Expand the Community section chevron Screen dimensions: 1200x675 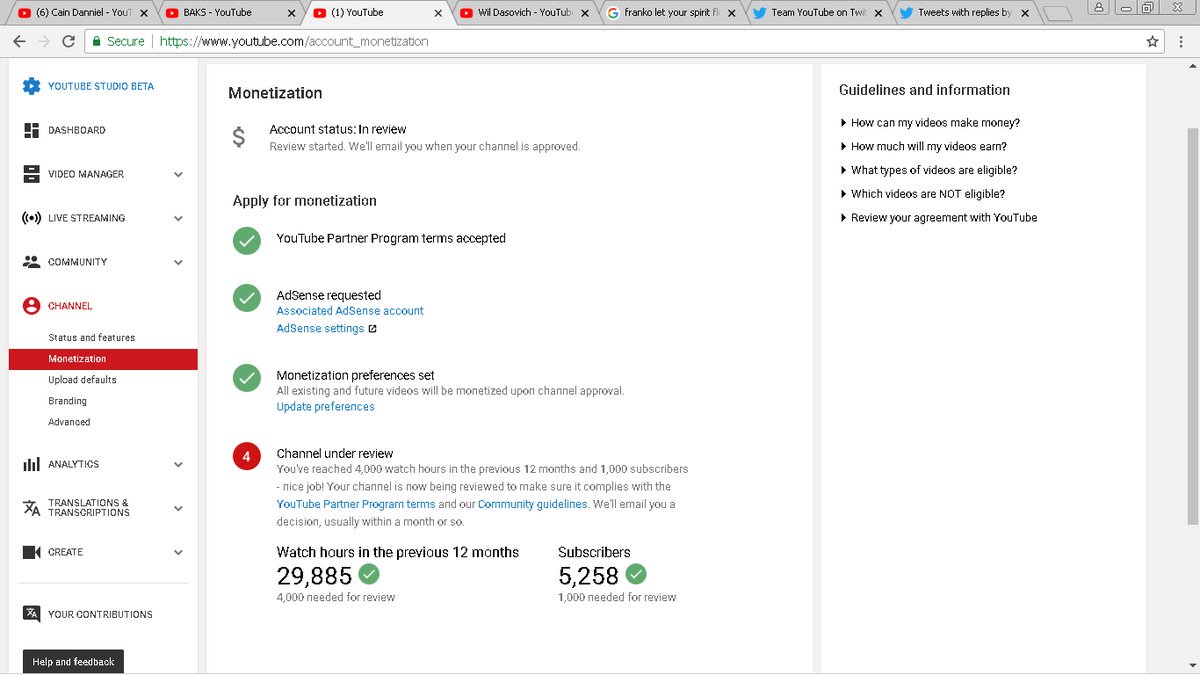[x=178, y=262]
